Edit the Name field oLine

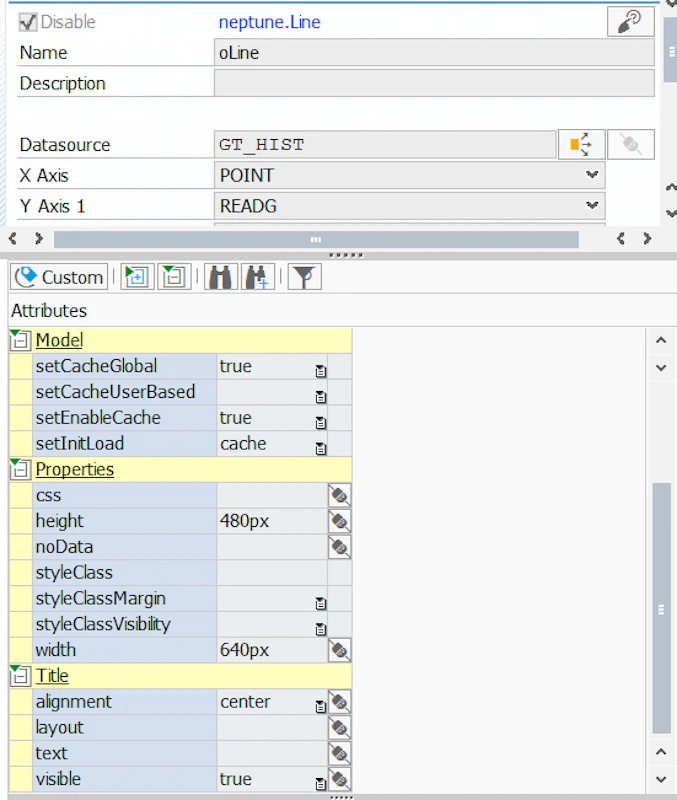434,53
